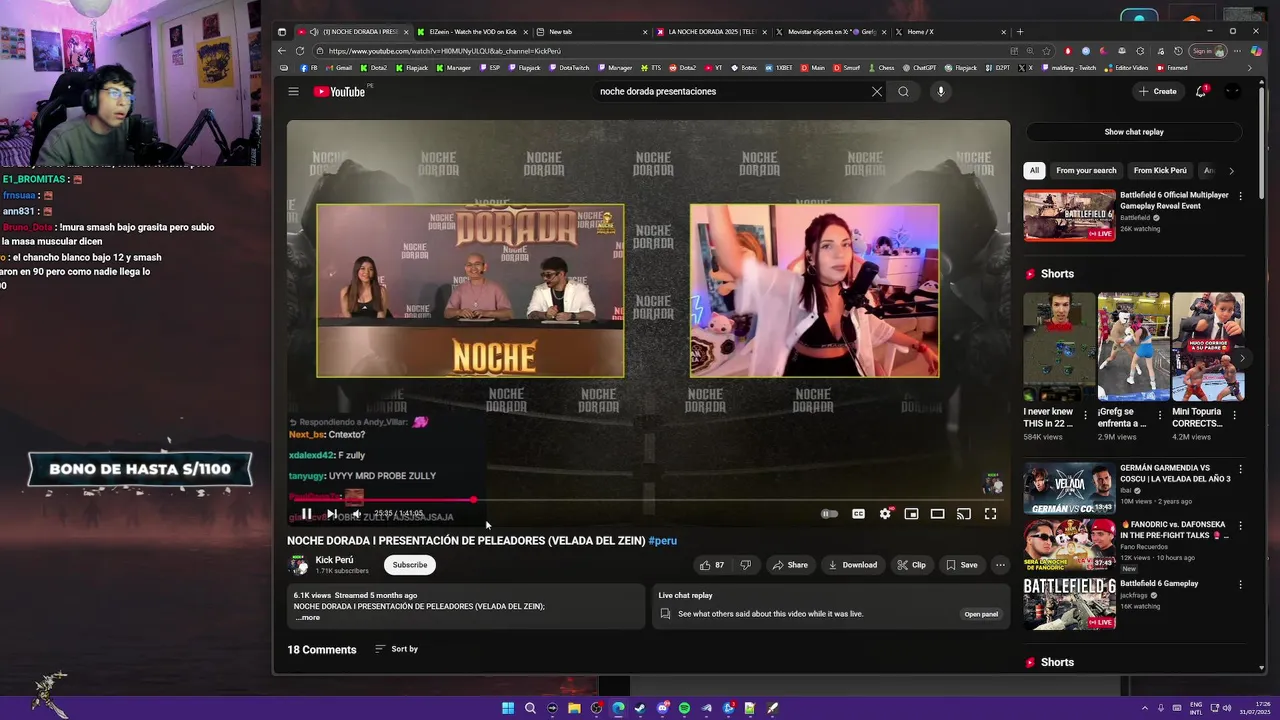Expand the description with ...more
1280x720 pixels.
click(308, 618)
